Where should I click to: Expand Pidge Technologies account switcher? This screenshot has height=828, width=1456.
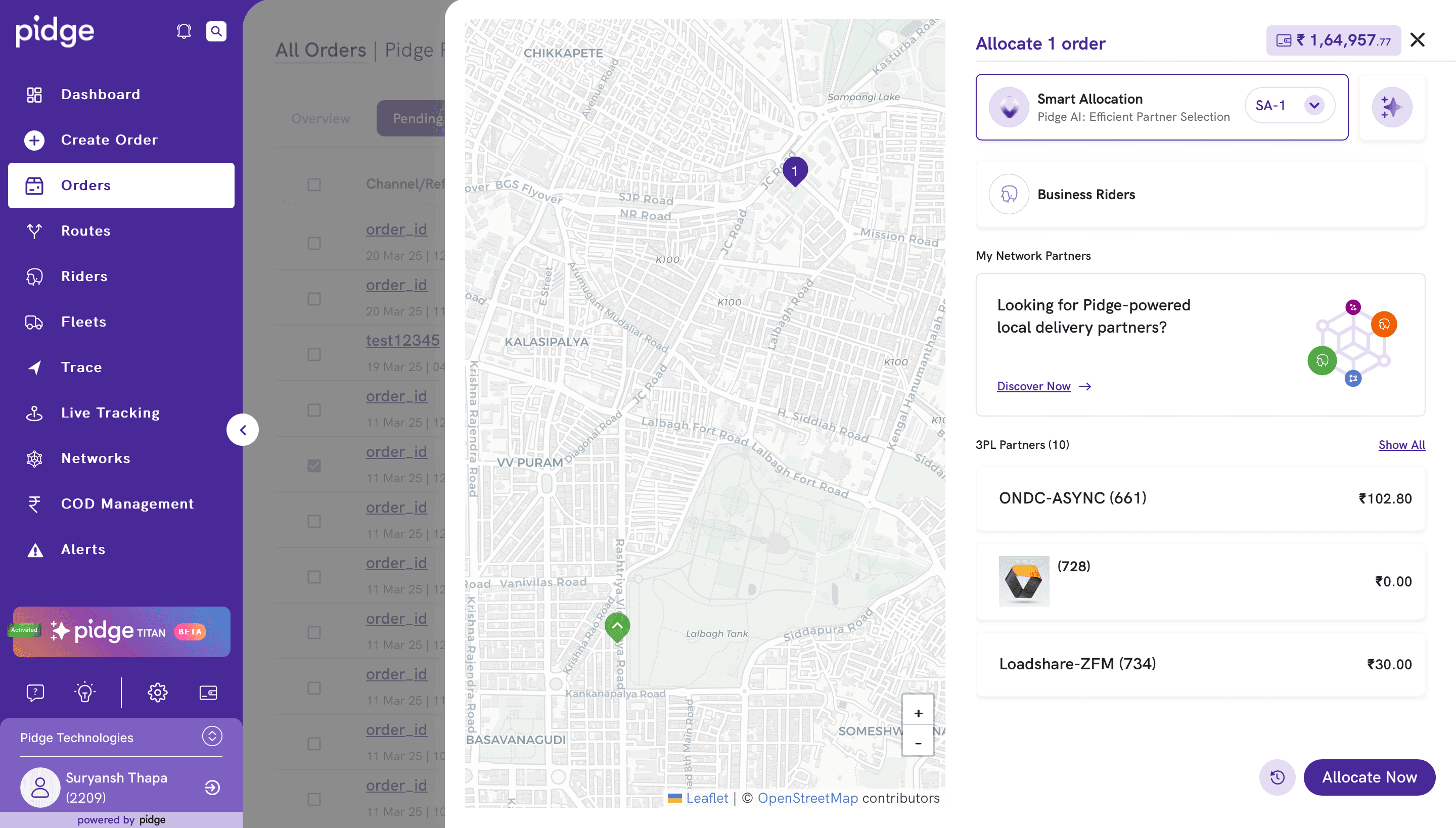[212, 736]
